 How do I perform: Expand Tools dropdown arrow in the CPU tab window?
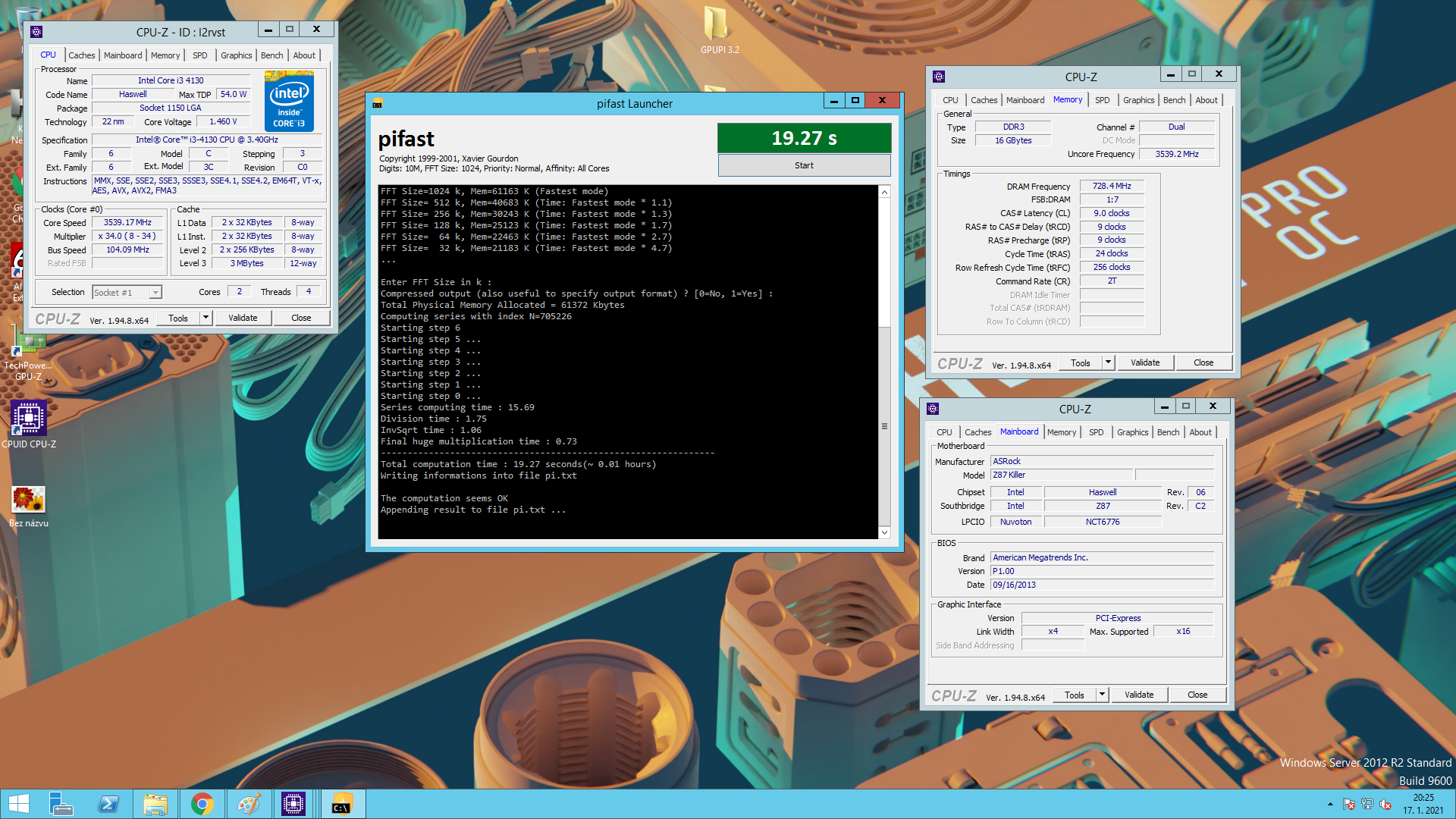click(x=205, y=318)
